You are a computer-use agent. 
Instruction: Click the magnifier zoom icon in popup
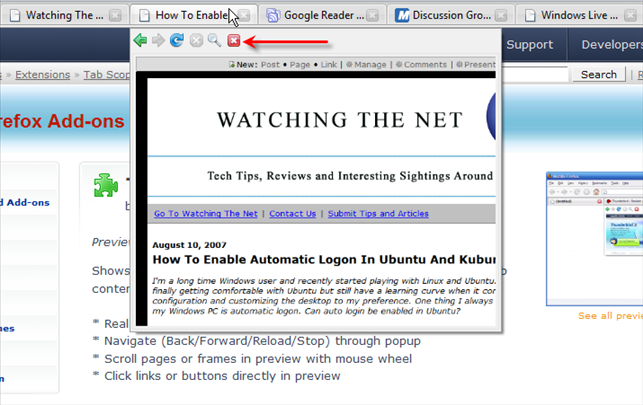pyautogui.click(x=214, y=40)
